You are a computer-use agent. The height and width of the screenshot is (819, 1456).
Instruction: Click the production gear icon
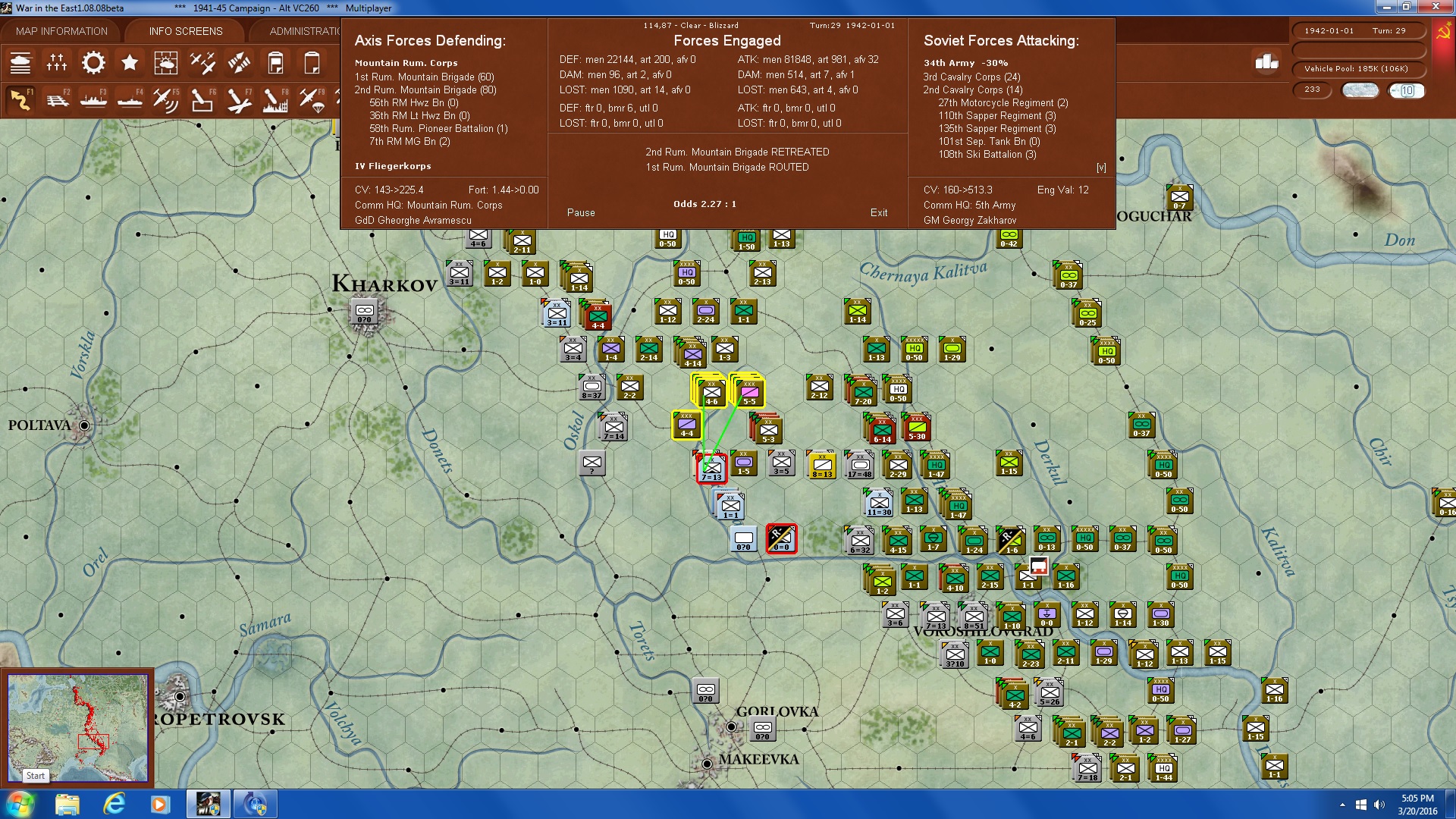pos(93,63)
